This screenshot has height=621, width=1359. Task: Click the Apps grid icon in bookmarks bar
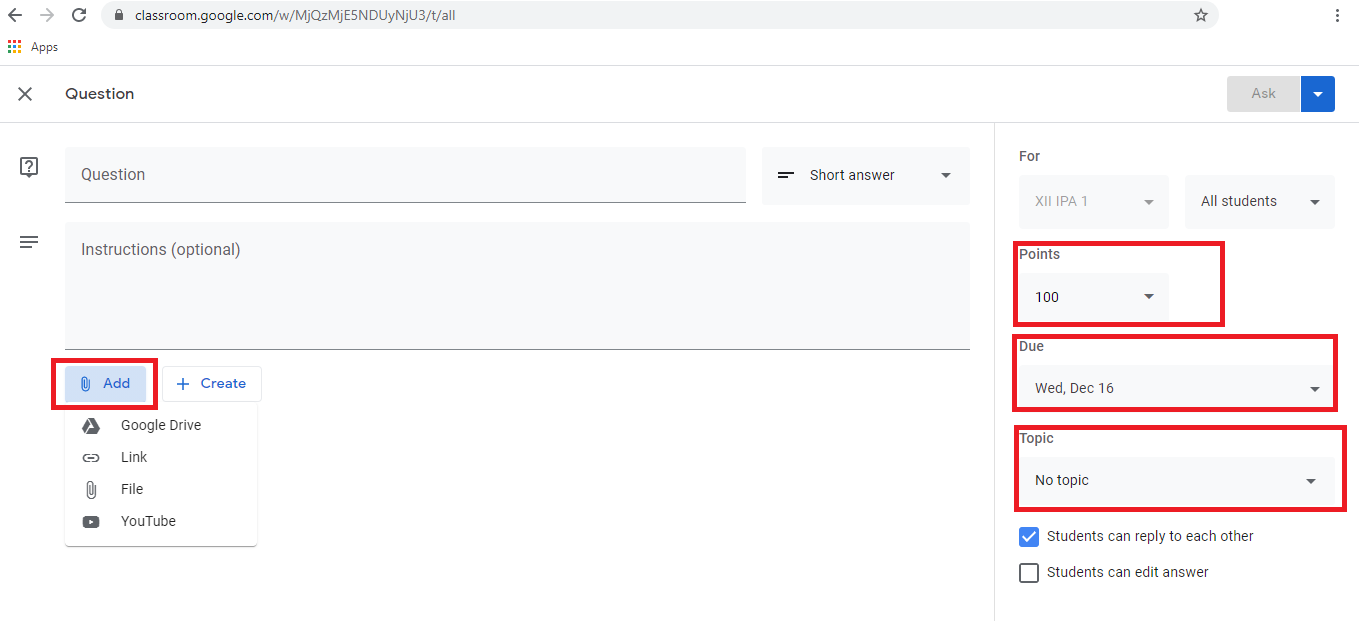pos(15,47)
